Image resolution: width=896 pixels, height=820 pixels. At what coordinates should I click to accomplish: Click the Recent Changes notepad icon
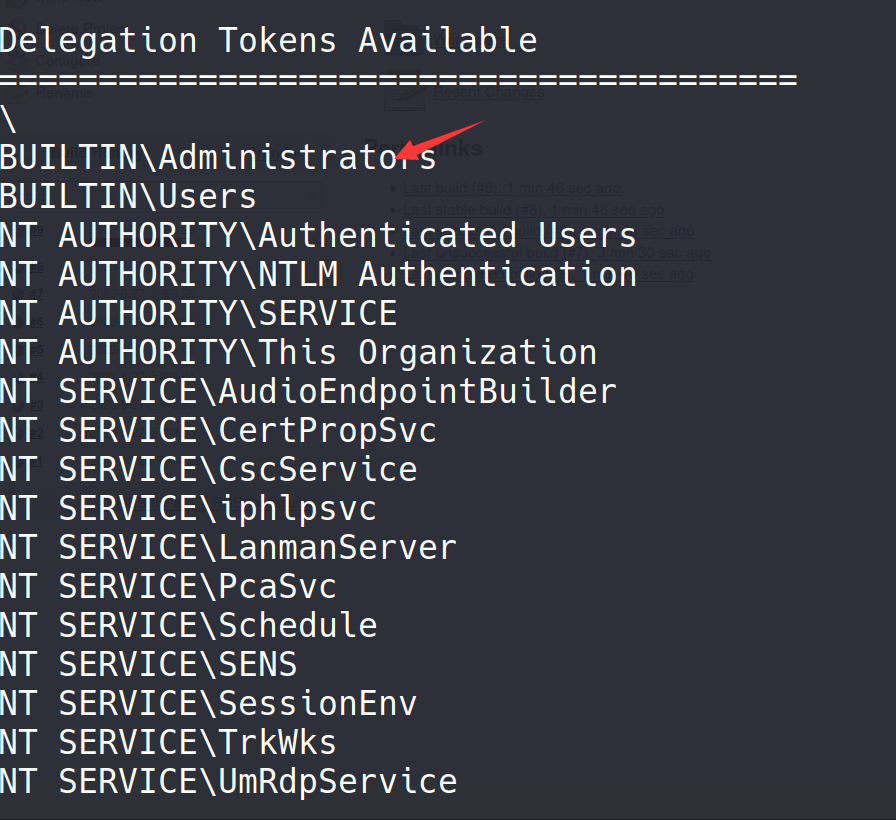[405, 94]
